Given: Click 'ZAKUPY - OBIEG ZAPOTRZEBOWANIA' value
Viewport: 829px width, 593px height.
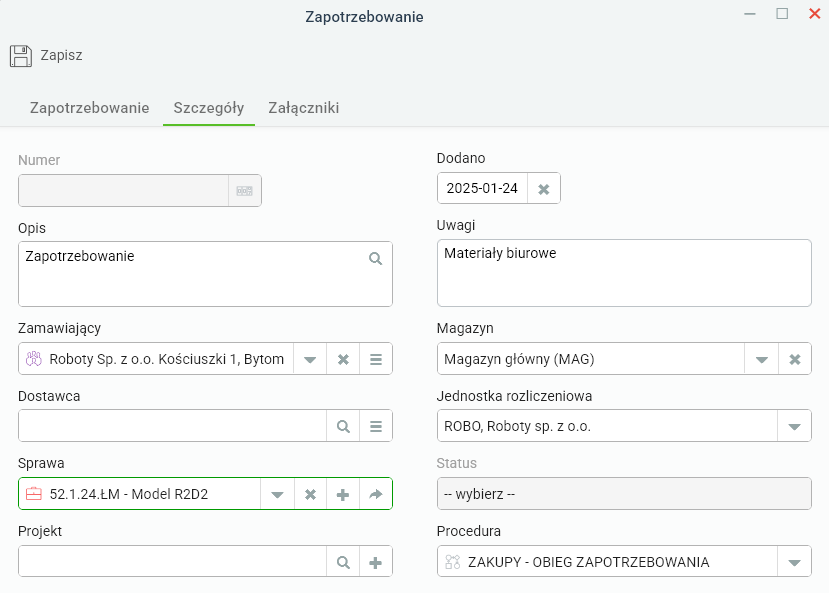Looking at the screenshot, I should click(588, 562).
